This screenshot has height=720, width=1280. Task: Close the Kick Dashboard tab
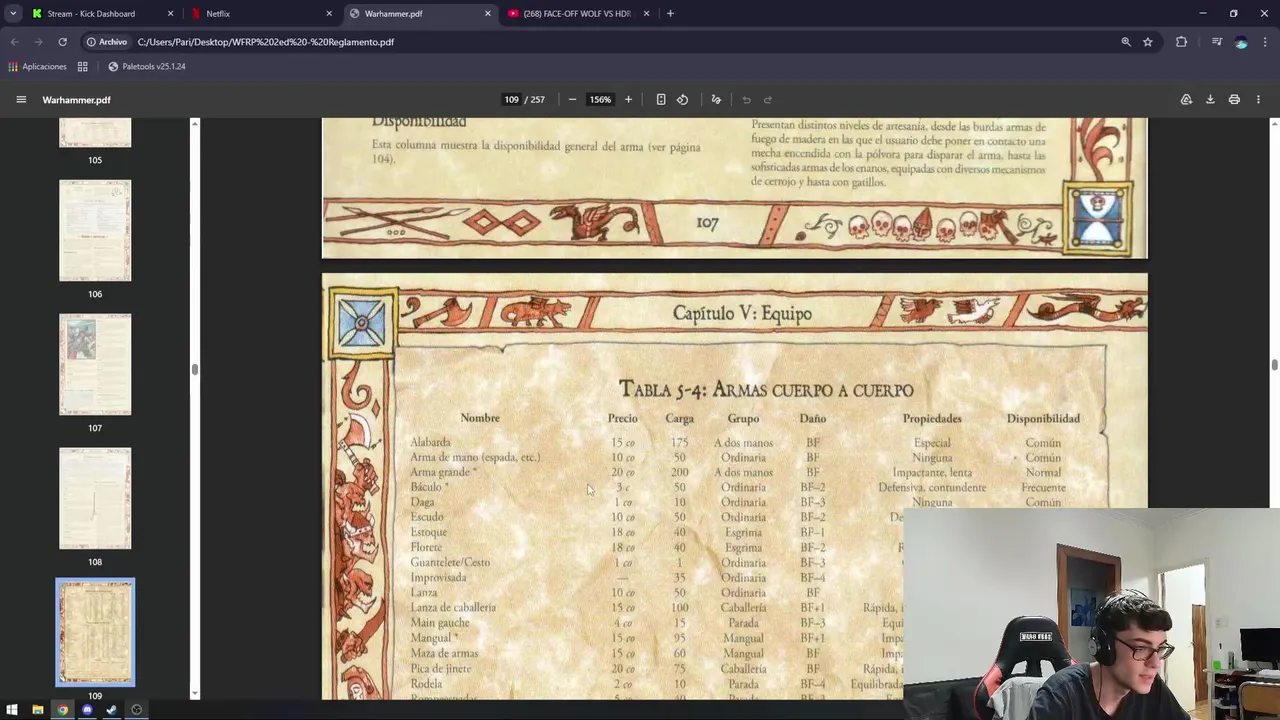[170, 13]
